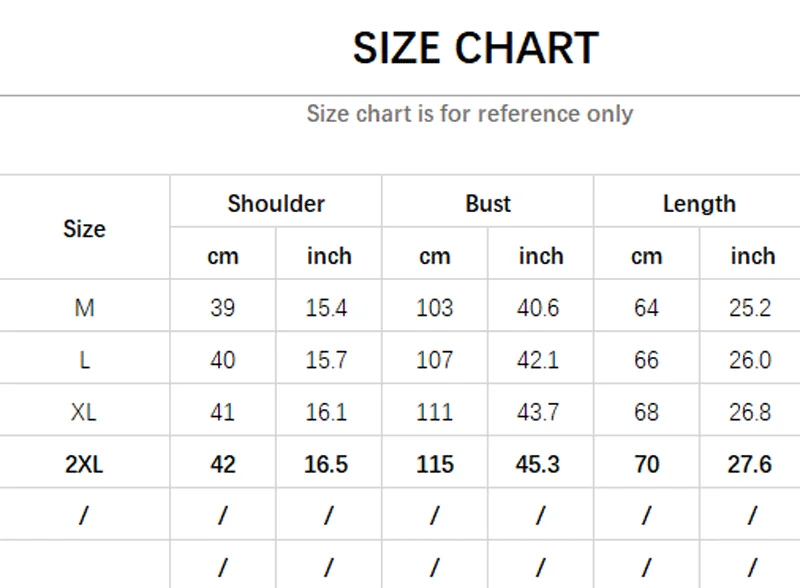800x588 pixels.
Task: Click the XL size row label
Action: 84,412
